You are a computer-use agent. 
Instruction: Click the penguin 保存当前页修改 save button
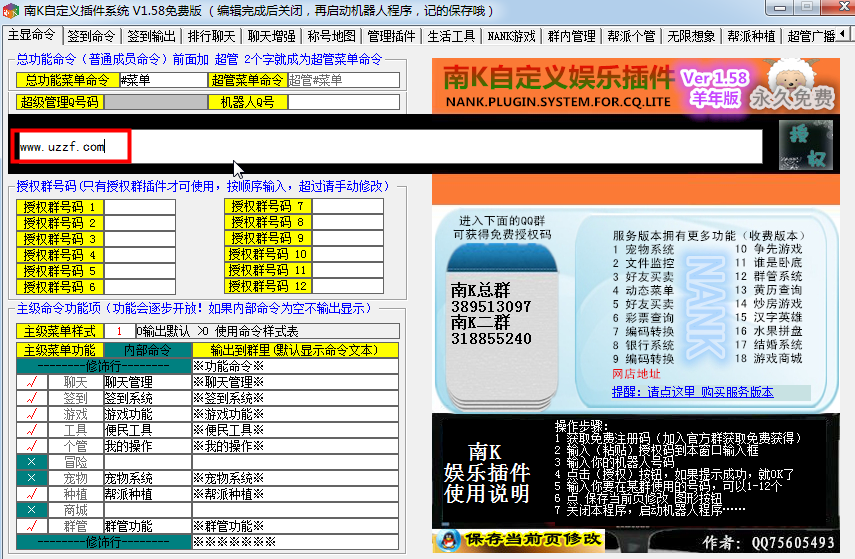point(519,540)
